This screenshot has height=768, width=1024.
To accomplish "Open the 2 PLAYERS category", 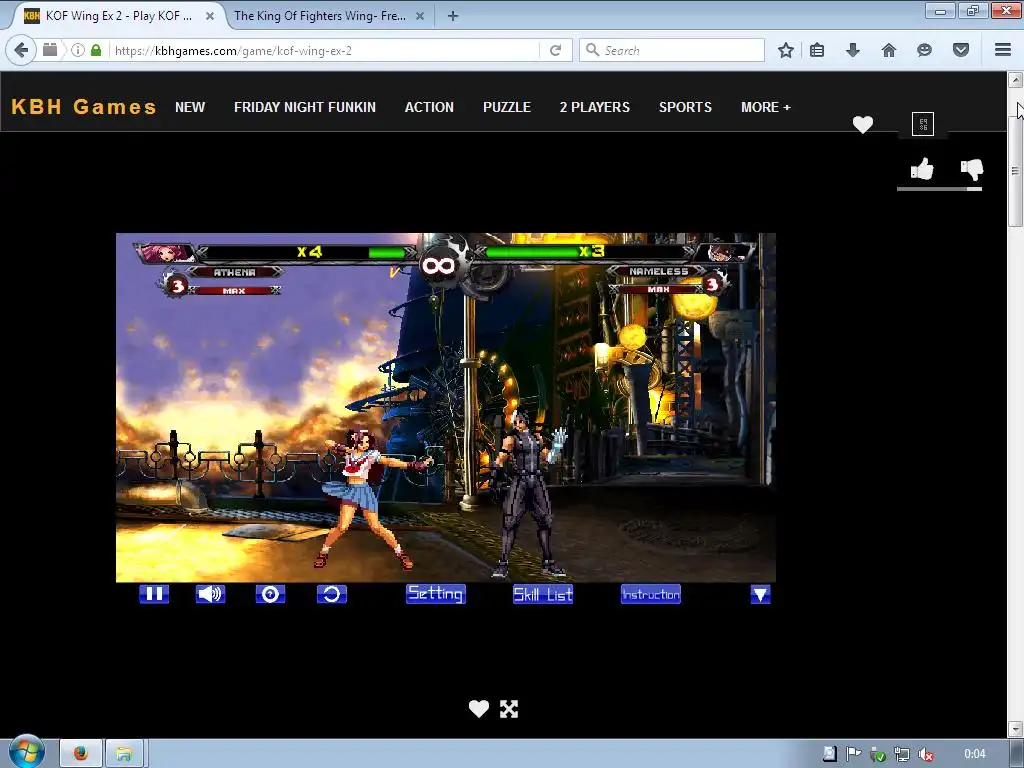I will pyautogui.click(x=595, y=107).
